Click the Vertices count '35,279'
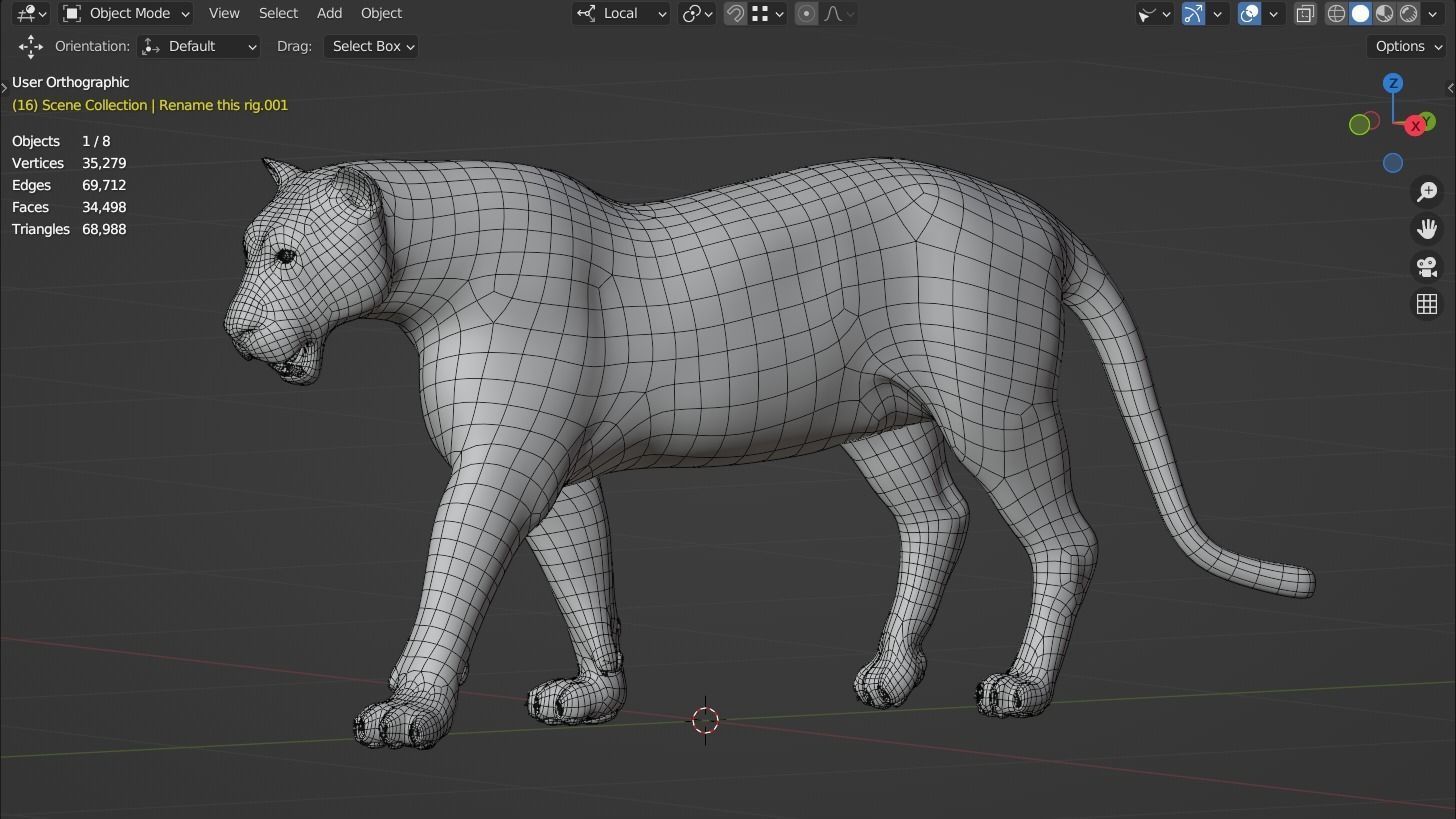The image size is (1456, 819). pyautogui.click(x=104, y=163)
